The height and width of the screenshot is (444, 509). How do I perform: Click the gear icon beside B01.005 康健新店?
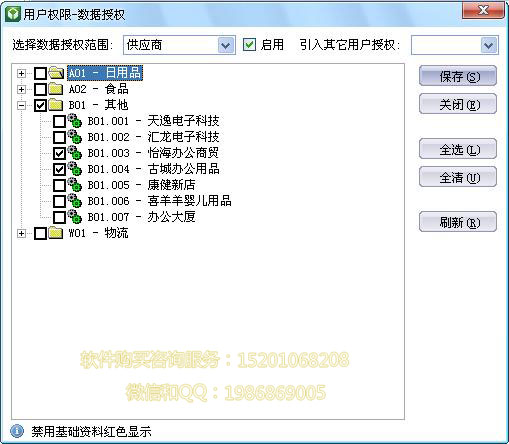(75, 185)
